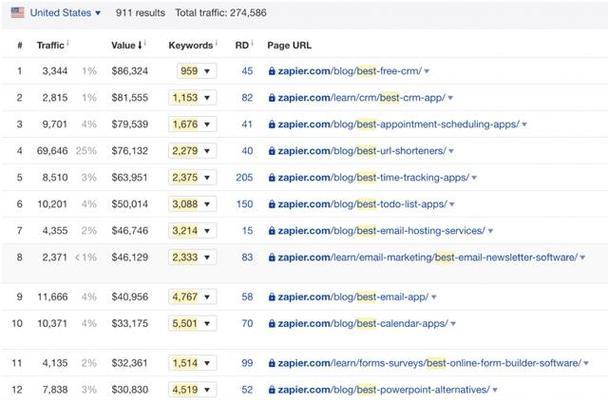This screenshot has width=608, height=400.
Task: Select the traffic value 69,646
Action: click(52, 151)
